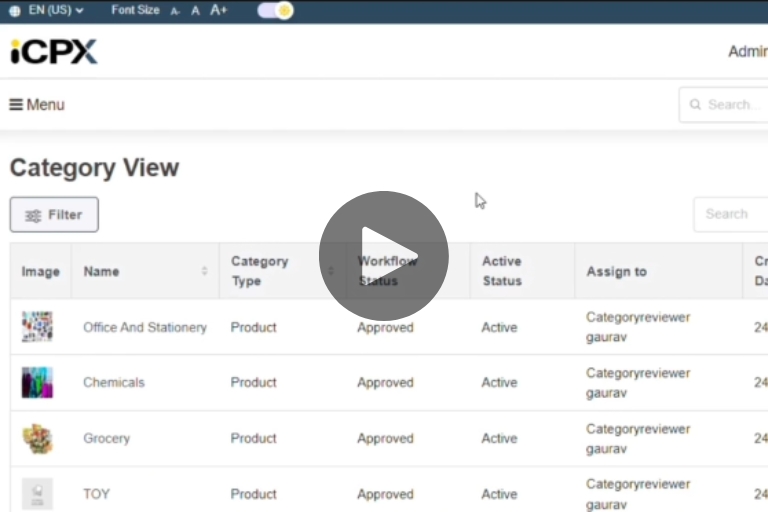This screenshot has width=768, height=512.
Task: Toggle the dark/light theme switch
Action: click(x=275, y=10)
